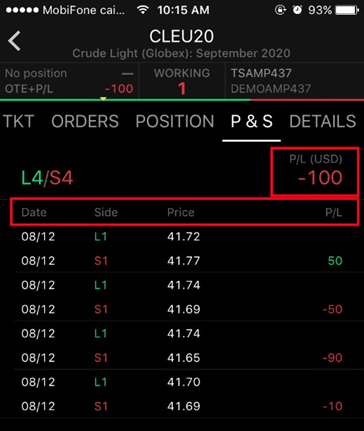Tap the back arrow icon

[15, 41]
